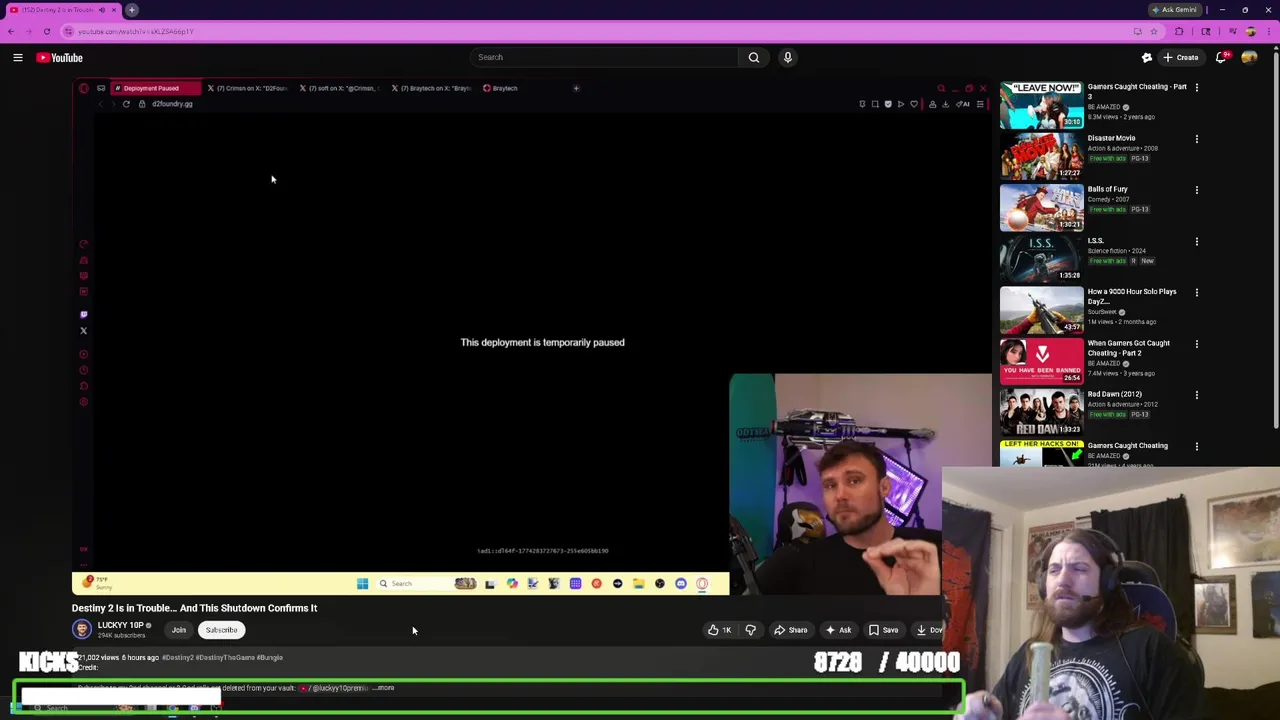Open more options for I.S.S.
The height and width of the screenshot is (720, 1280).
(x=1196, y=242)
